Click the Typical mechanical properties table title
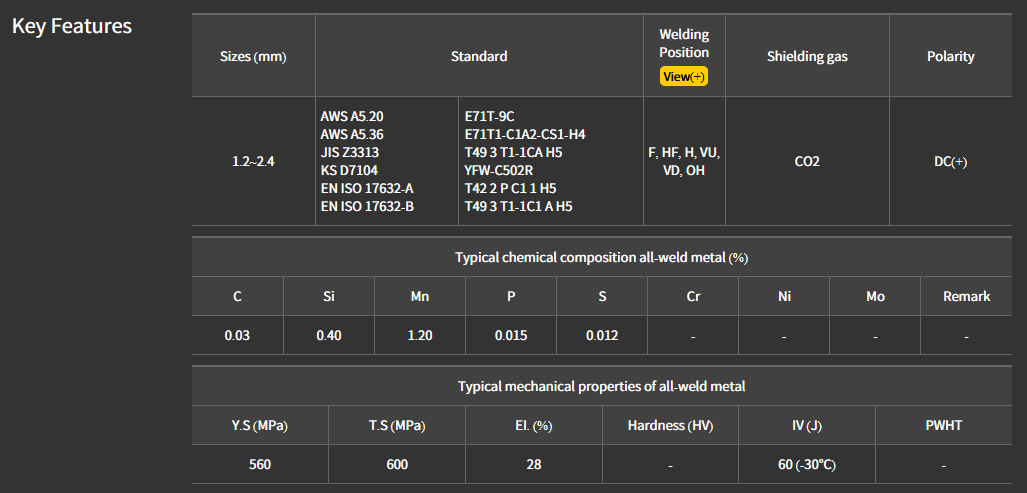This screenshot has width=1027, height=493. click(601, 386)
